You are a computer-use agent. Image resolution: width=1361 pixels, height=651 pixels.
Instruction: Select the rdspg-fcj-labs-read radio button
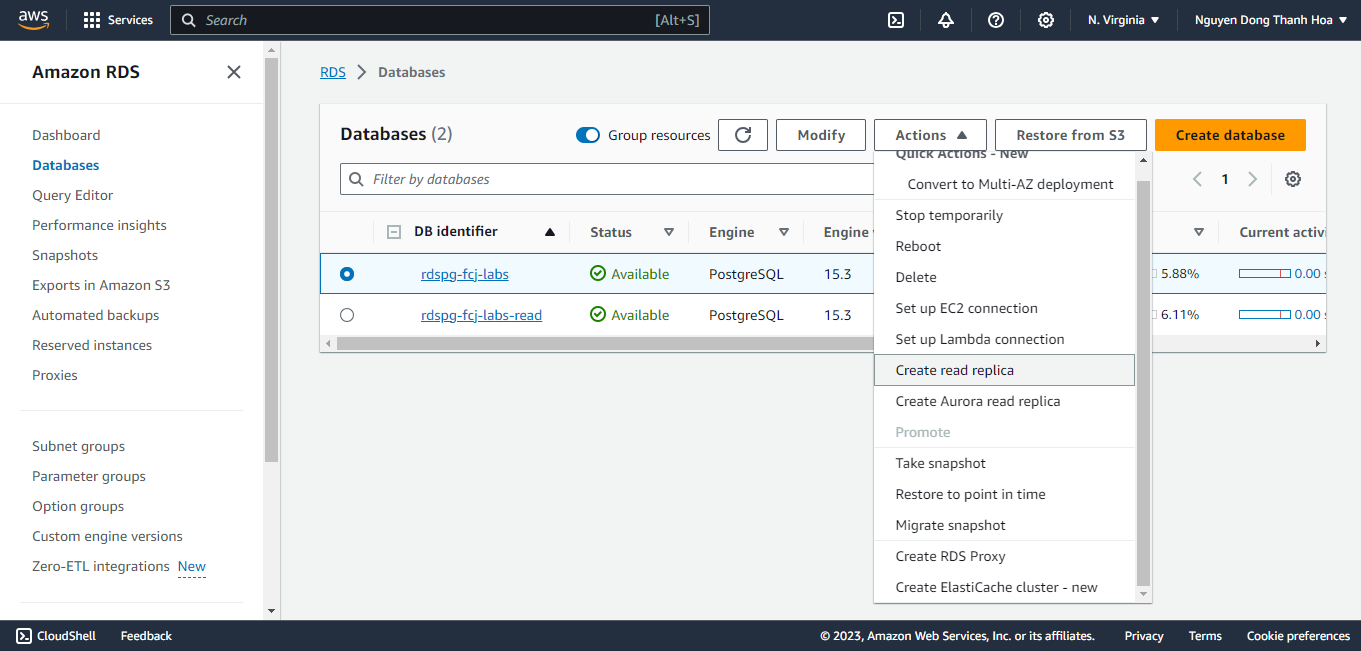point(347,315)
